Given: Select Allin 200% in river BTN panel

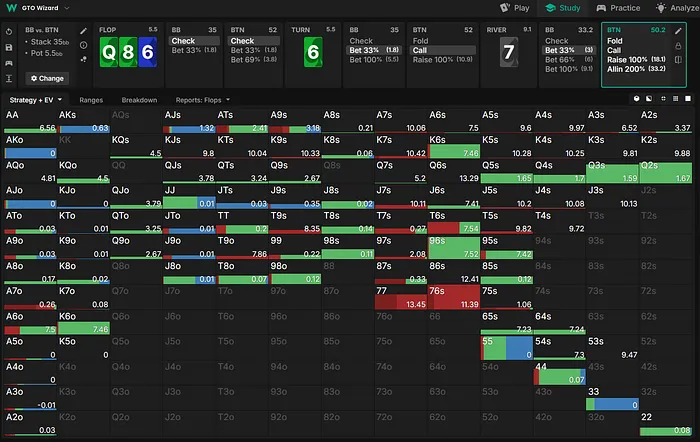Looking at the screenshot, I should click(636, 69).
